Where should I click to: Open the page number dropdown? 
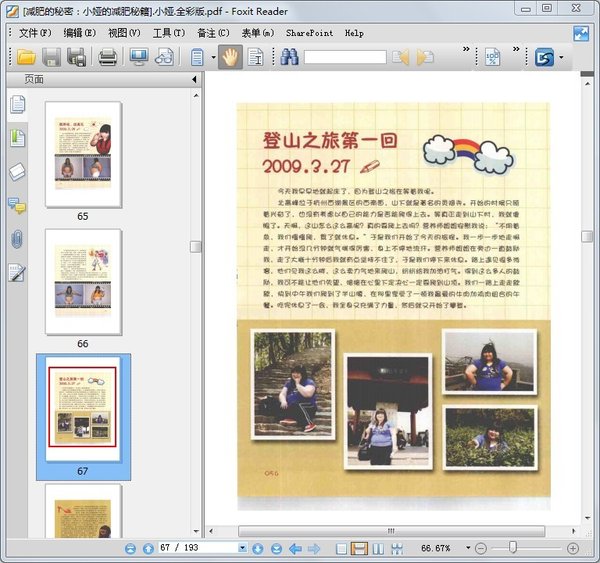point(241,548)
